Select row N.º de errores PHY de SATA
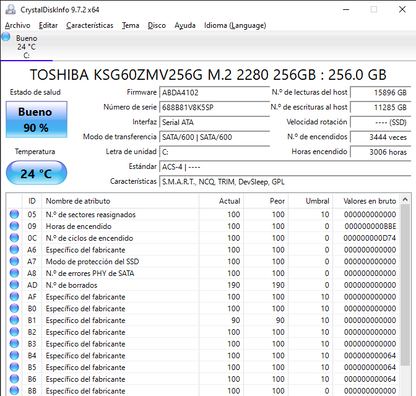This screenshot has width=416, height=396. (x=203, y=273)
